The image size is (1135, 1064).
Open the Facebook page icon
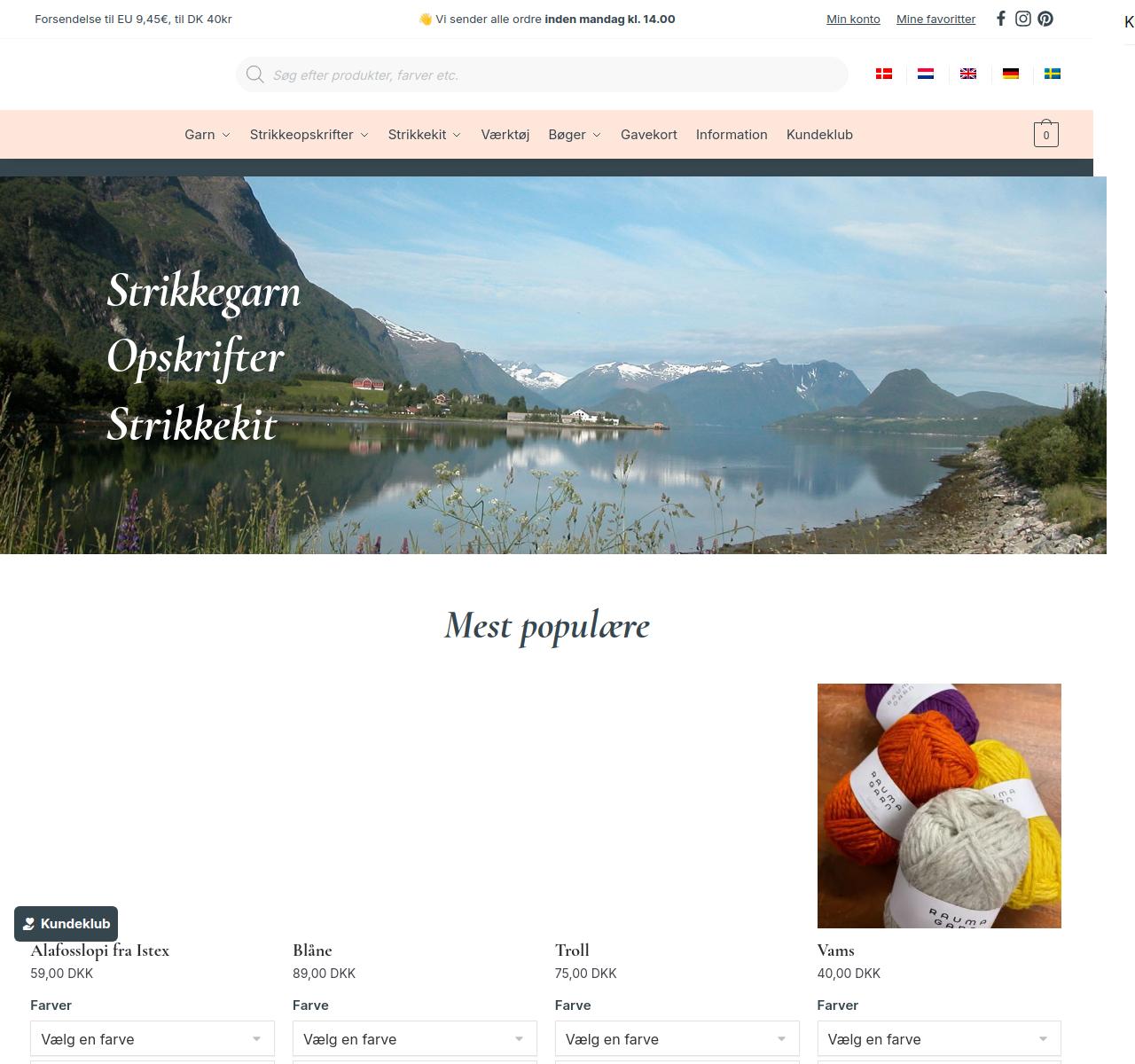coord(1001,19)
